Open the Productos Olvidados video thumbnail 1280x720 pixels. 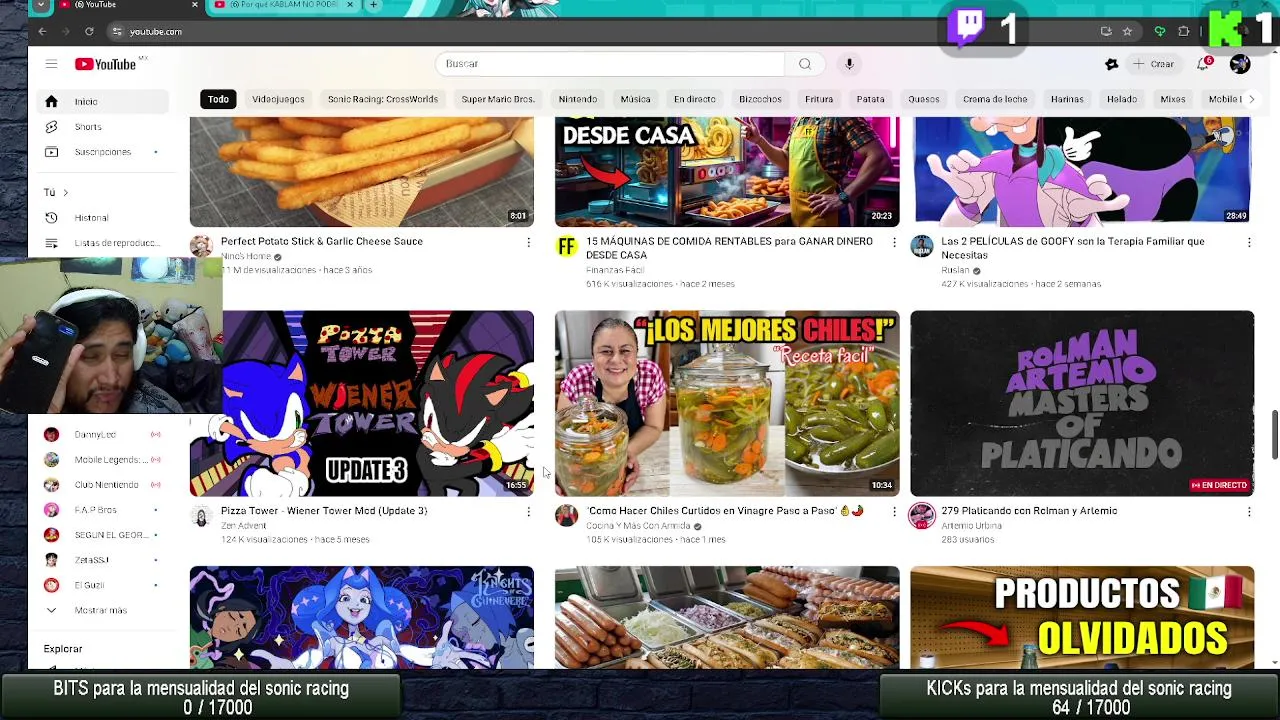click(x=1082, y=617)
